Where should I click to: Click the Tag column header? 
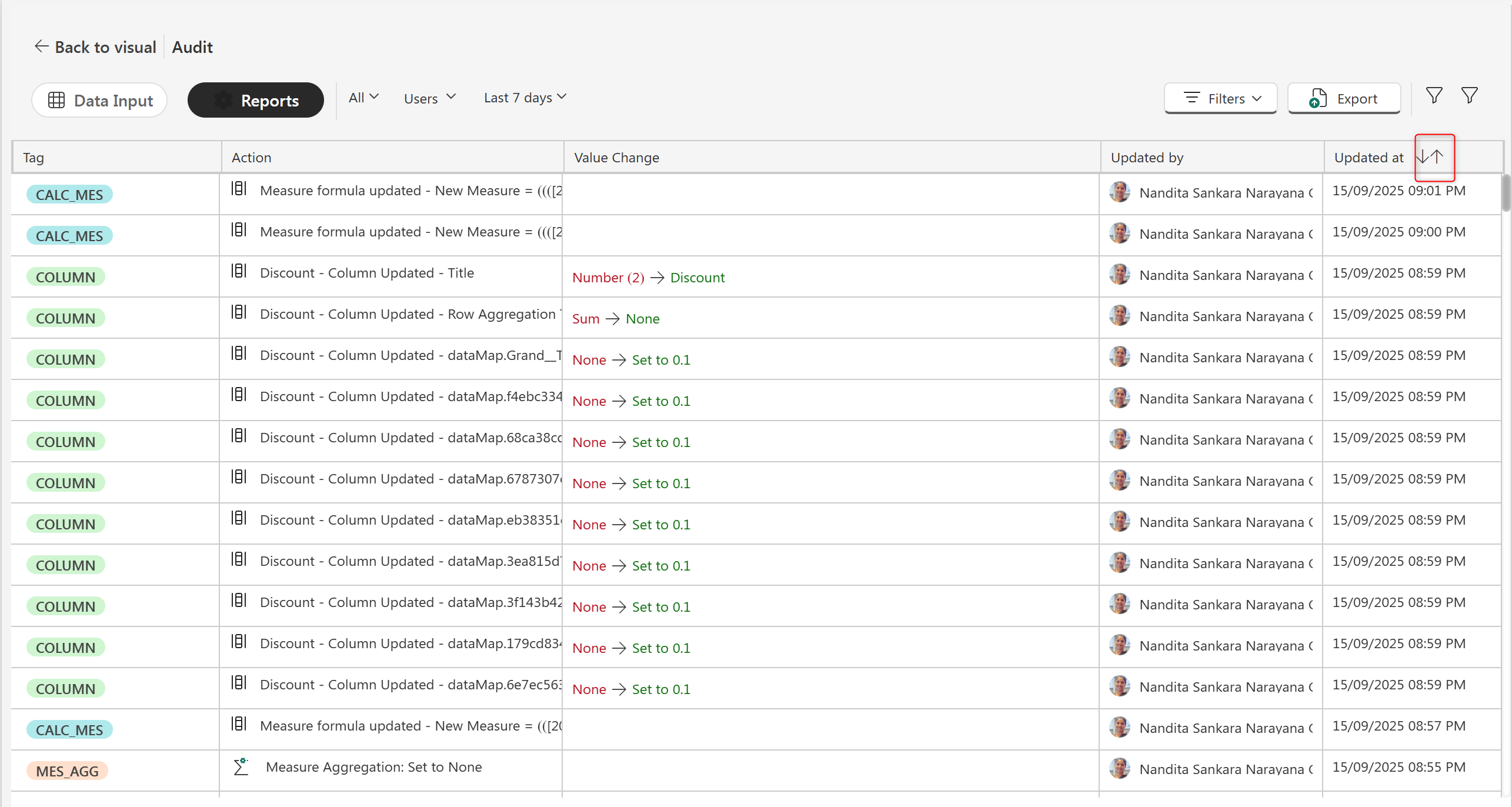tap(34, 158)
